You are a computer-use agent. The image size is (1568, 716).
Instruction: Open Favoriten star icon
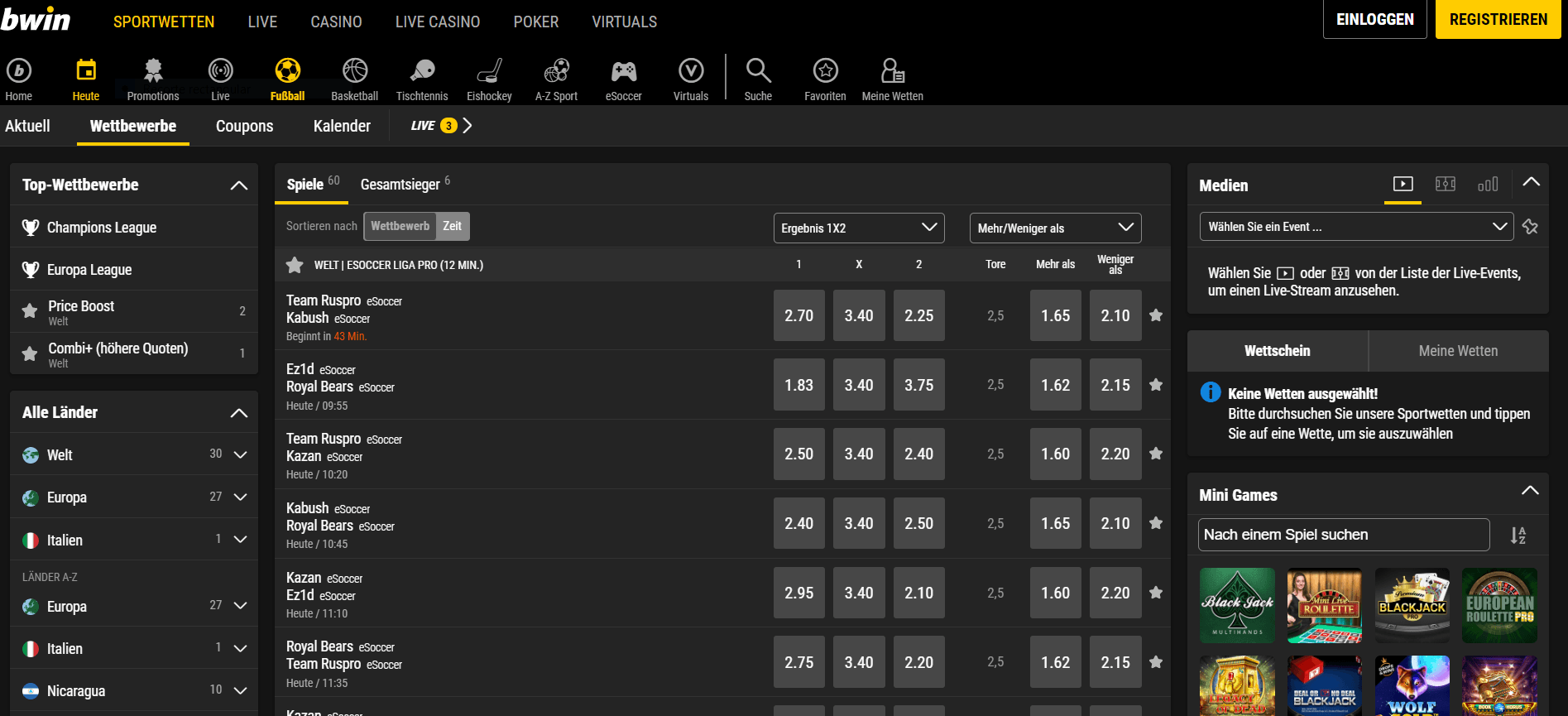pos(825,71)
